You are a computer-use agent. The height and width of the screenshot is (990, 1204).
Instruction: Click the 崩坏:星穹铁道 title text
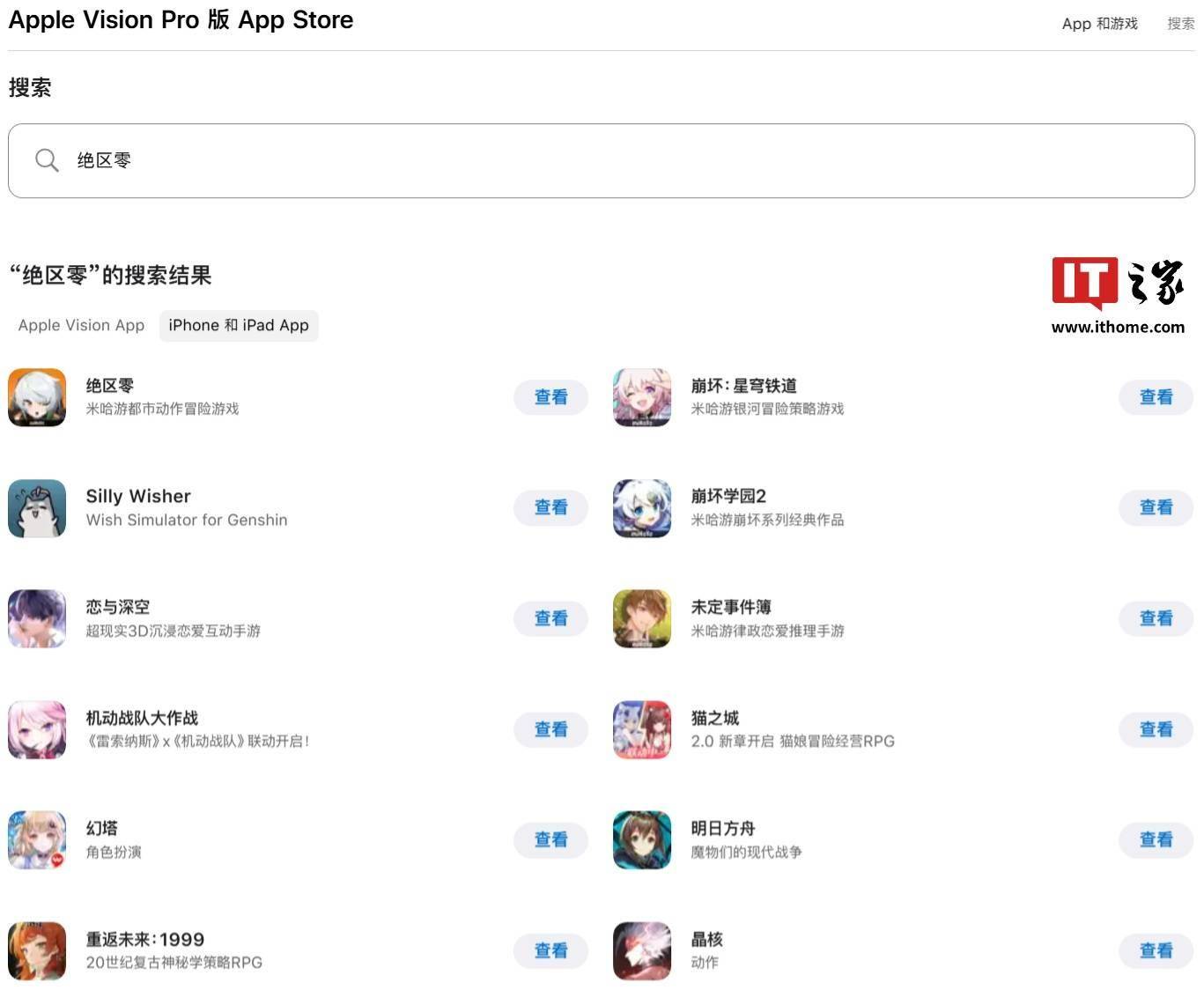coord(744,386)
